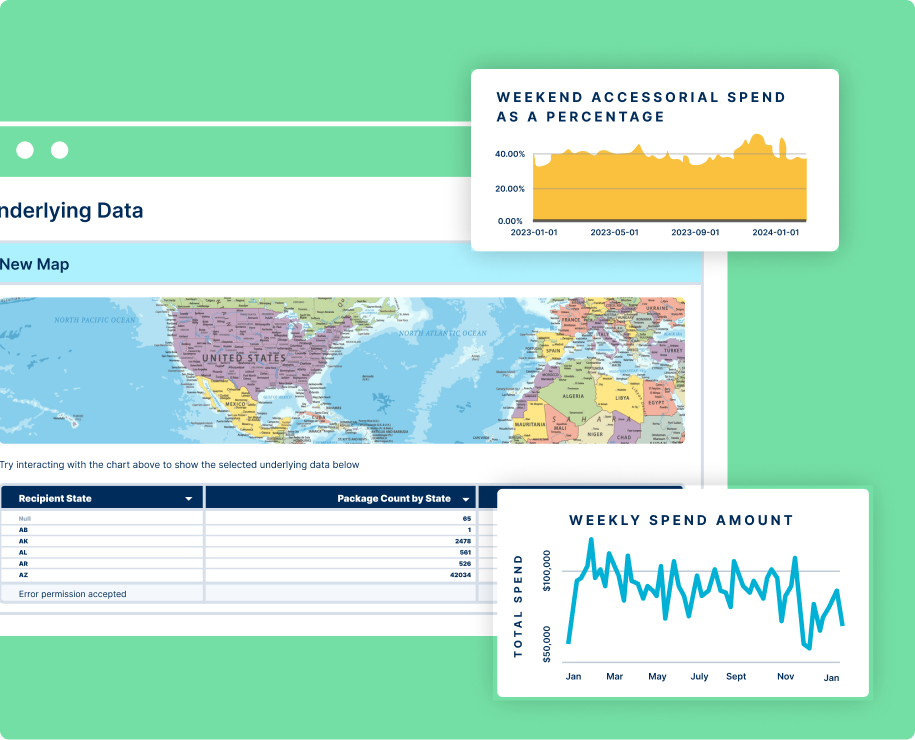Select the AZ row with 42034 packages
This screenshot has width=915, height=740.
pos(238,575)
